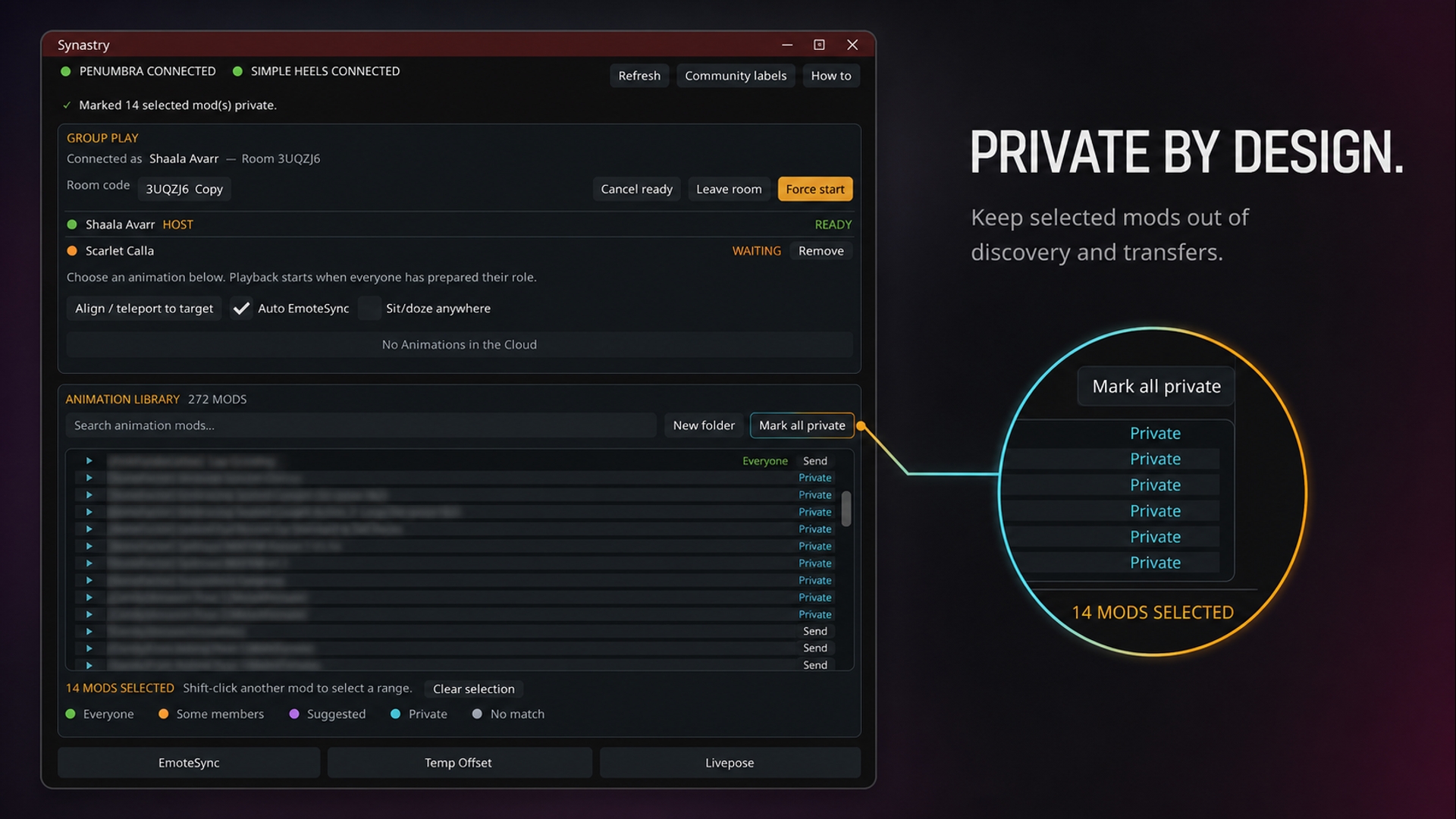Click cyan Private legend dot
Screen dimensions: 1456x819
coord(395,714)
